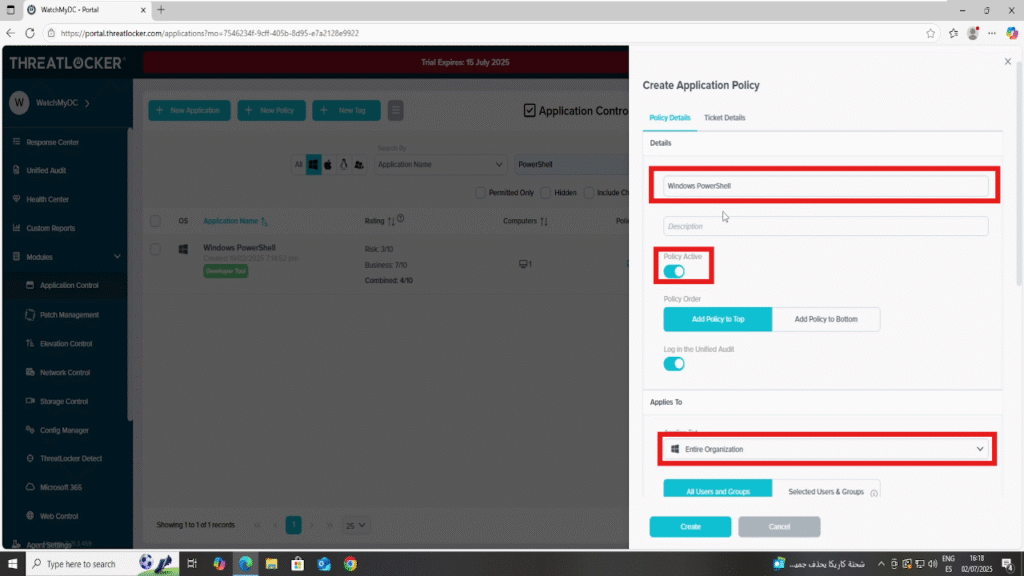Click the Description input field
Viewport: 1024px width, 576px height.
(825, 226)
